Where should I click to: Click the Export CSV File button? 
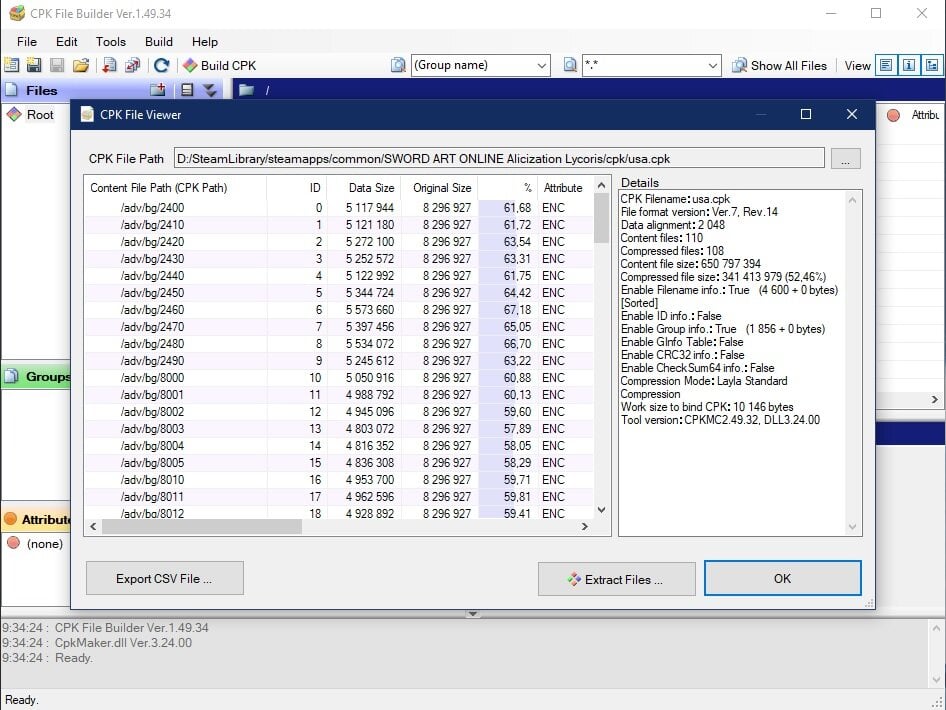[x=165, y=578]
